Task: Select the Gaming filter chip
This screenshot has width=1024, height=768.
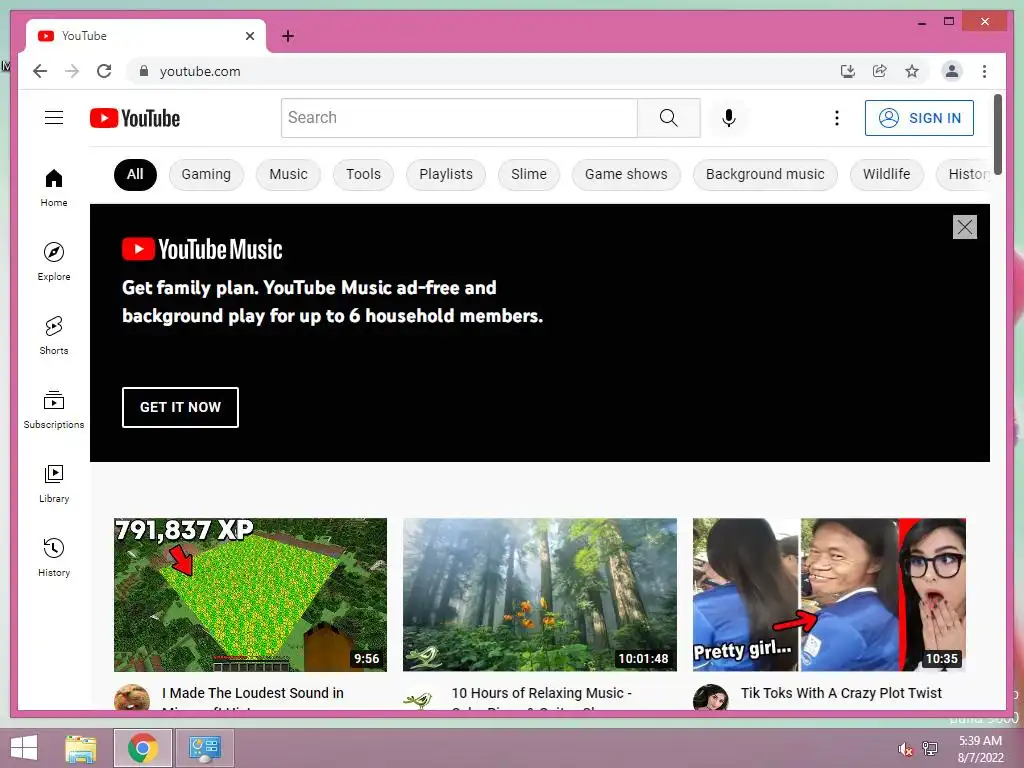Action: click(x=206, y=174)
